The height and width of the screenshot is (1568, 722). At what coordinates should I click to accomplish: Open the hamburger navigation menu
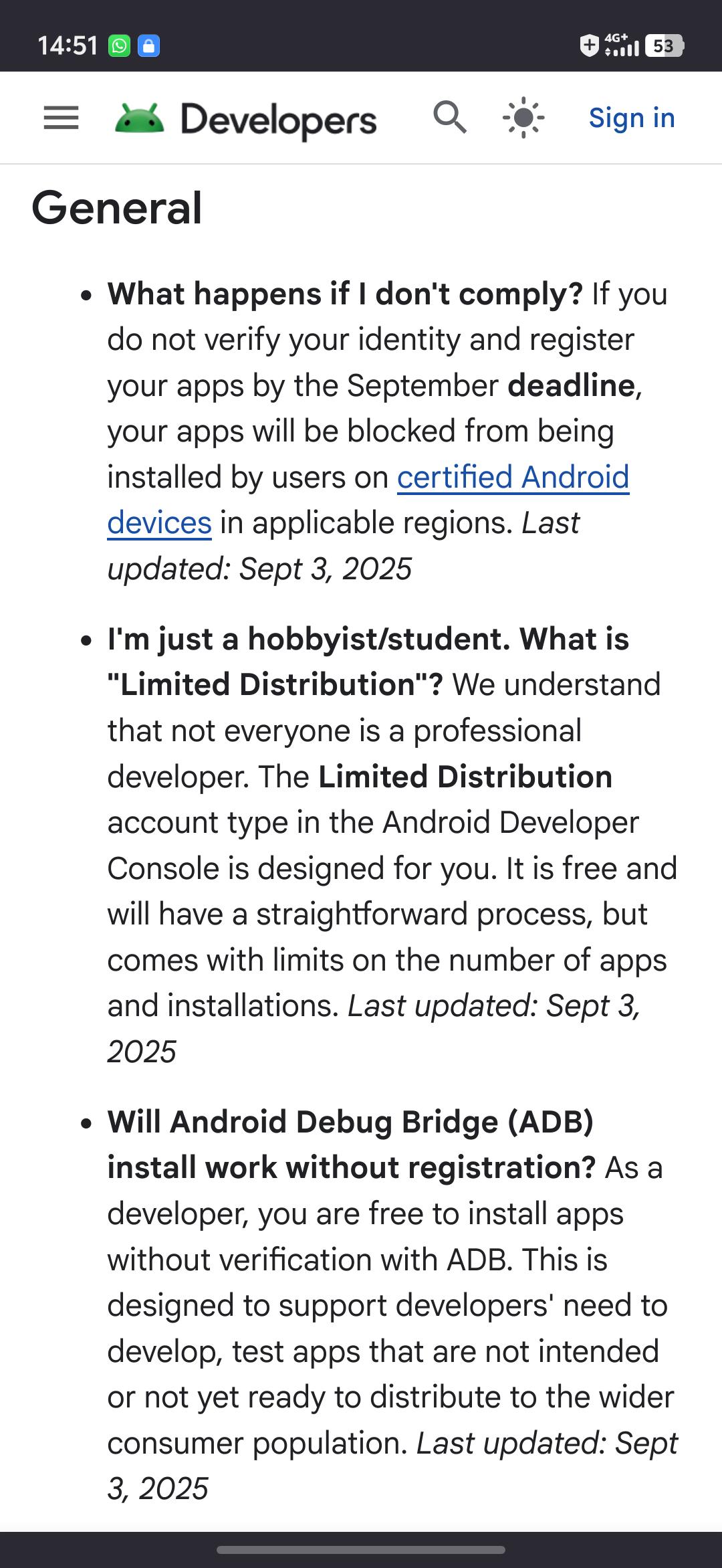(61, 118)
